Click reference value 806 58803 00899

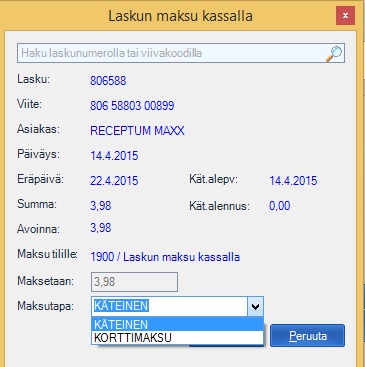point(132,106)
